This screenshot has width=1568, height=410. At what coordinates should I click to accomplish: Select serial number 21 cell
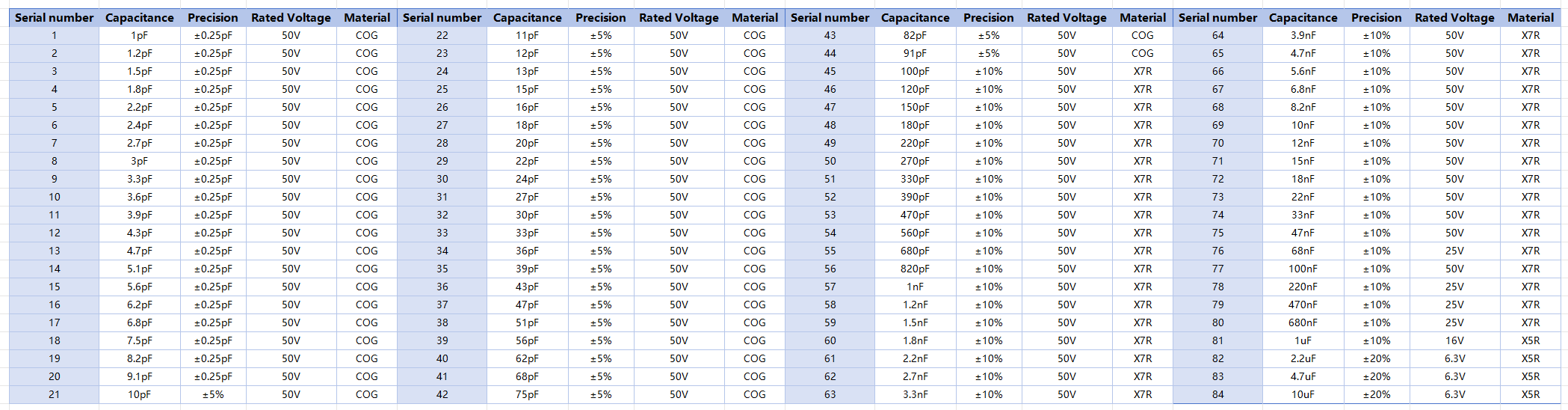coord(54,394)
